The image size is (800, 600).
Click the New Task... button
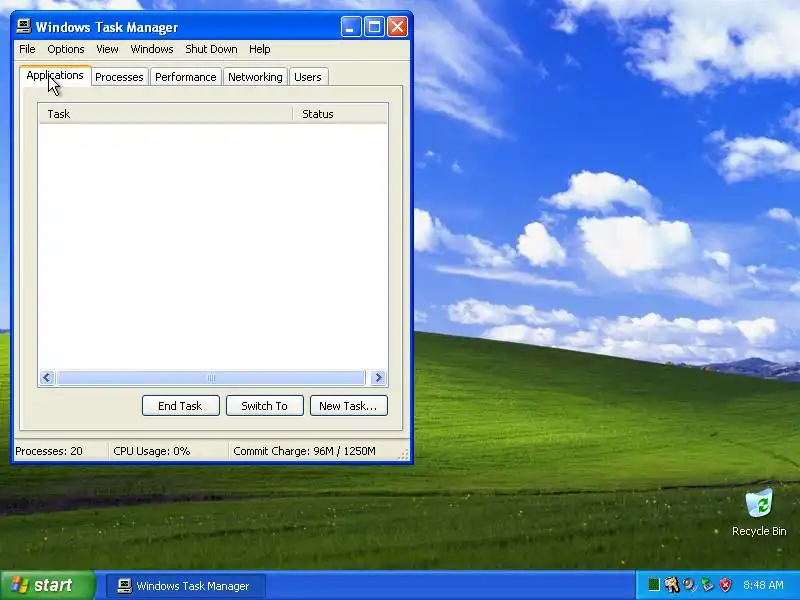348,406
